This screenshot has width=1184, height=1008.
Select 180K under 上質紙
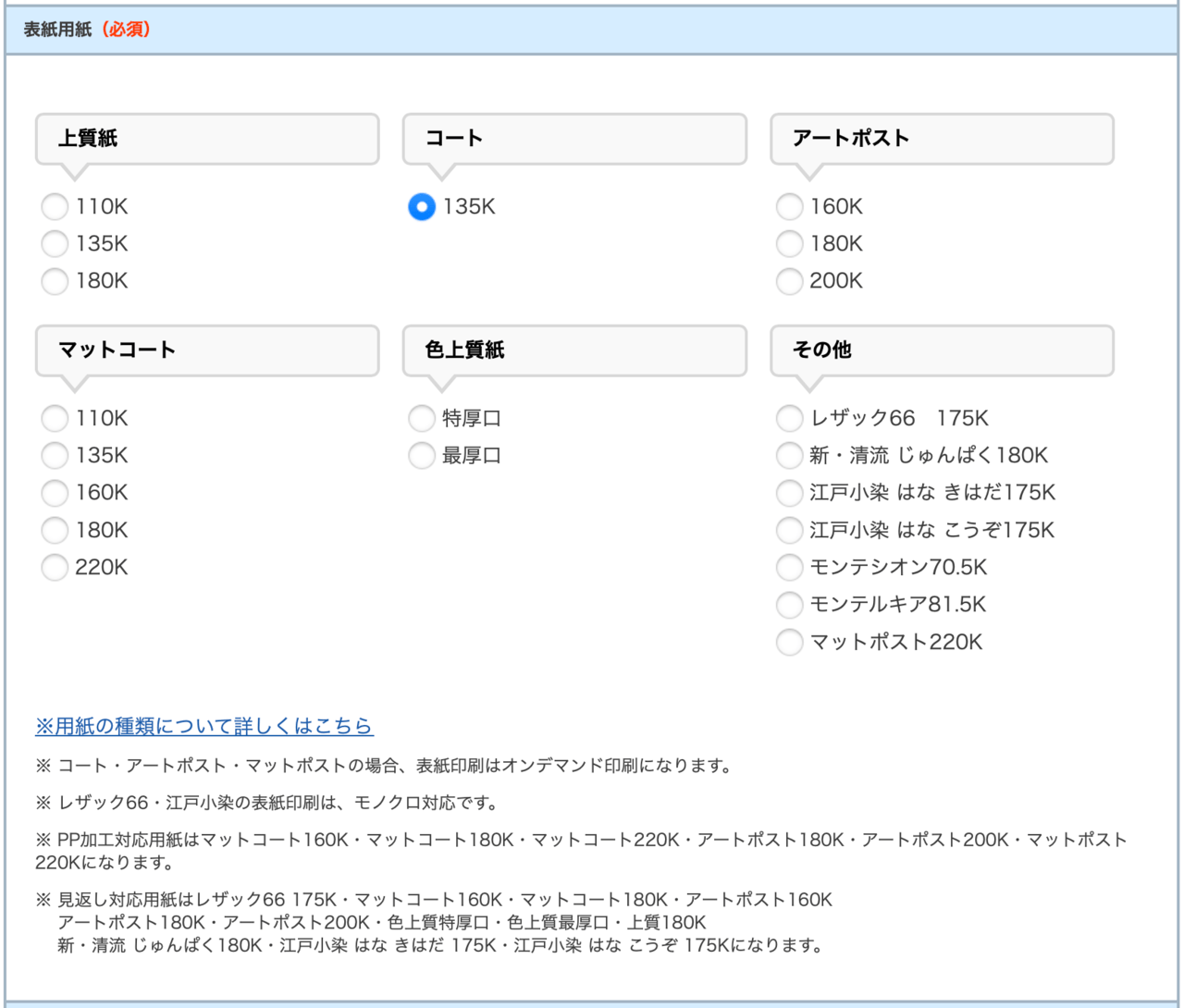[55, 281]
